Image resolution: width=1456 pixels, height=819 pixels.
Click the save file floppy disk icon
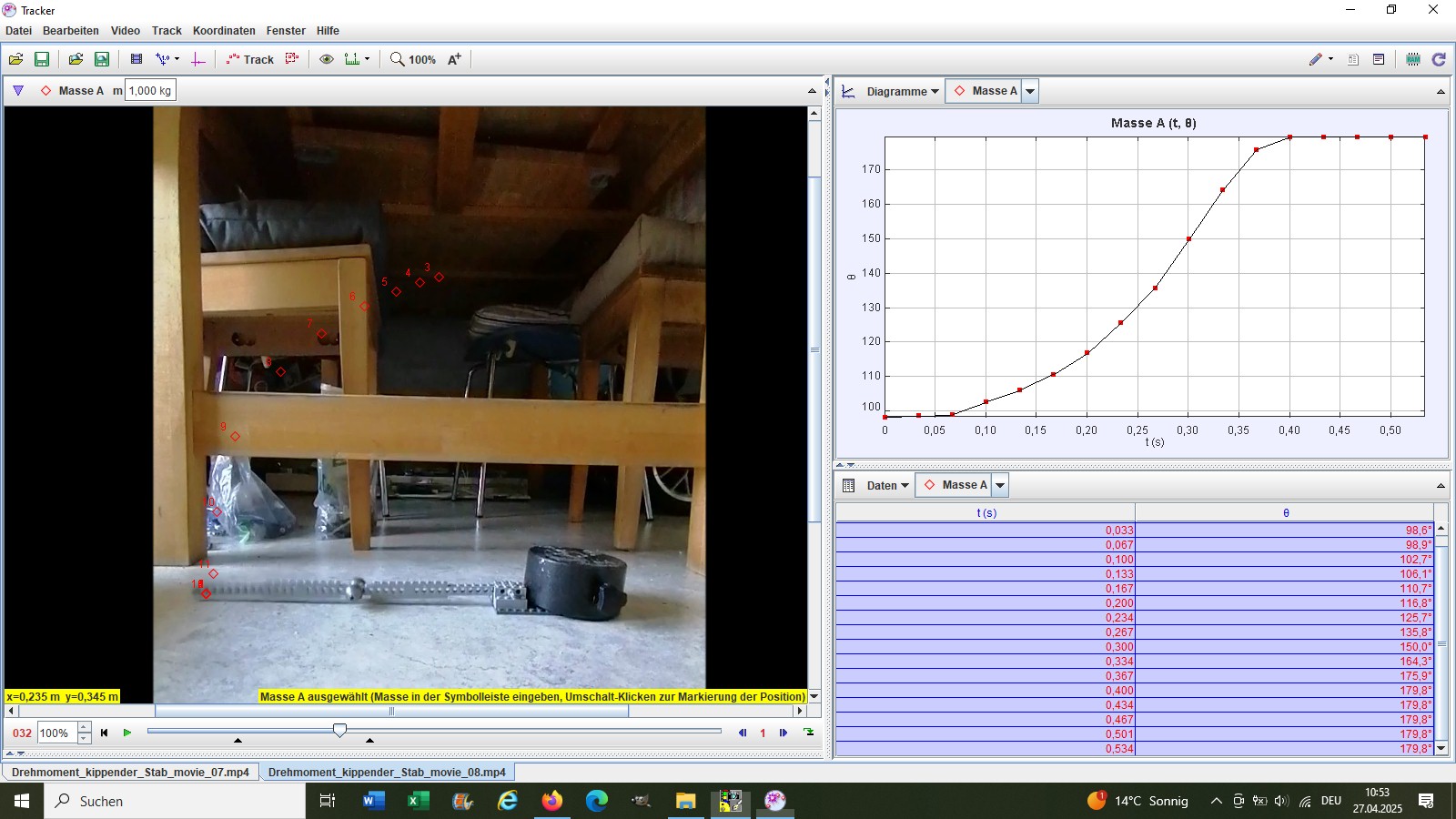[42, 59]
